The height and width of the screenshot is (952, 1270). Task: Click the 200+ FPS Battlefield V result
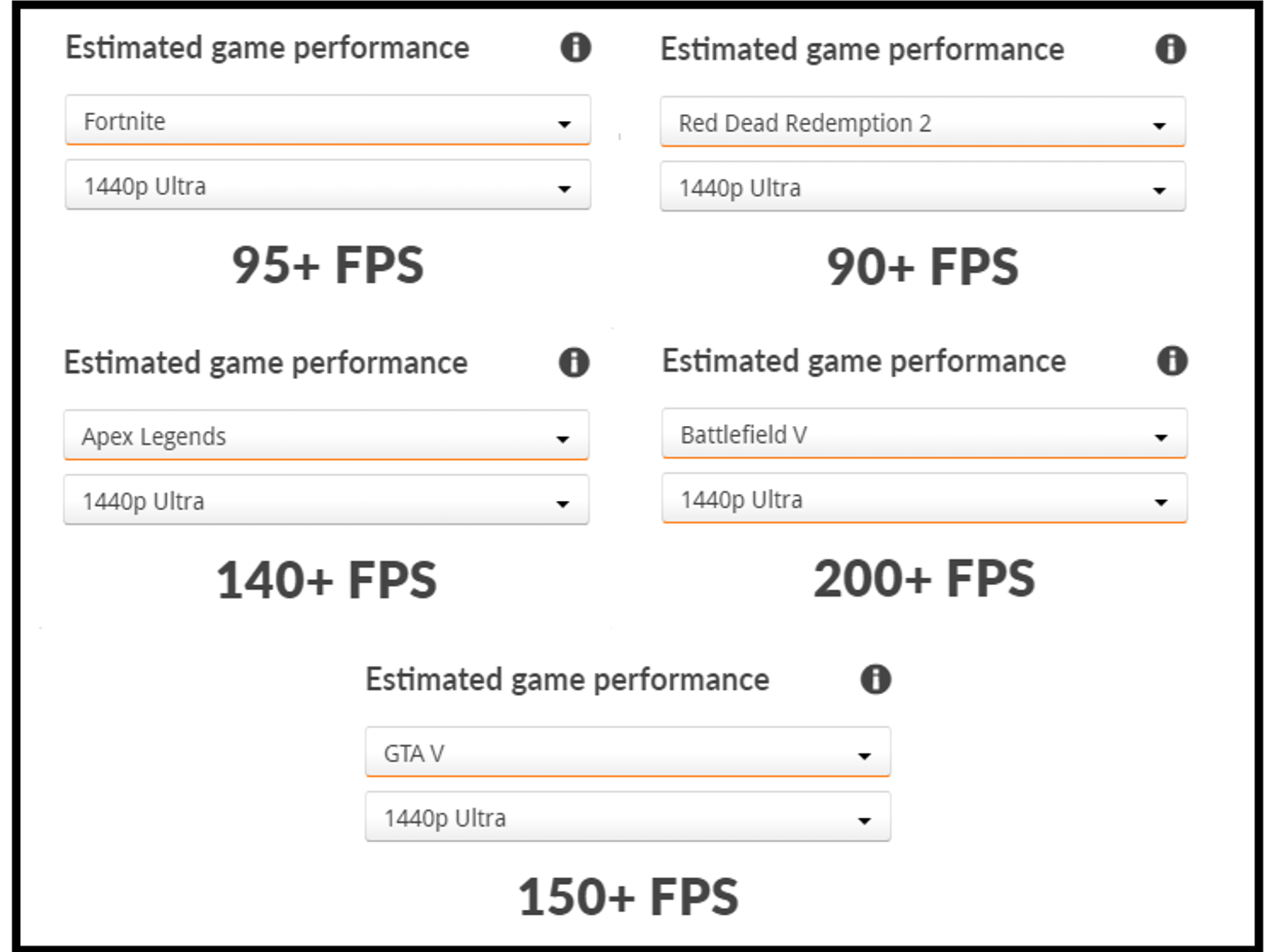click(x=924, y=578)
